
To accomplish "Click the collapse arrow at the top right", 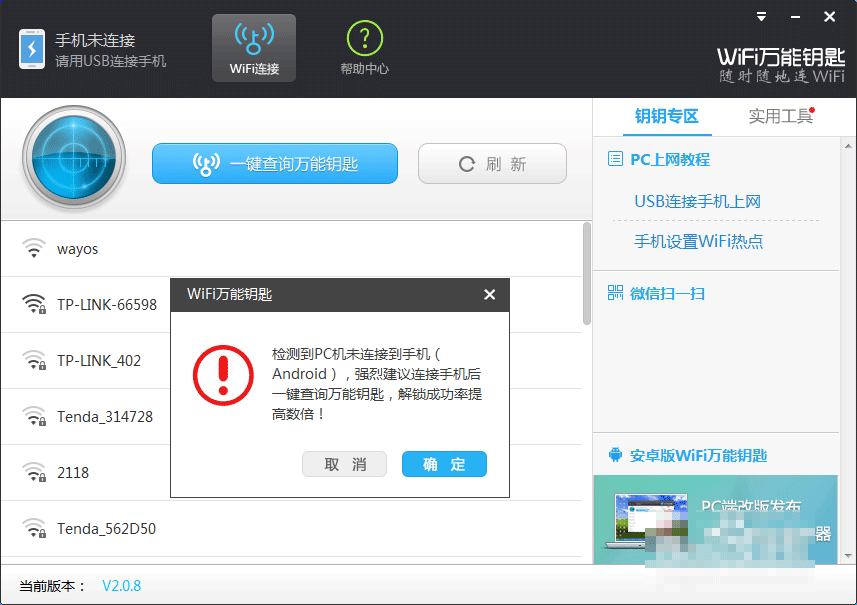I will click(761, 16).
